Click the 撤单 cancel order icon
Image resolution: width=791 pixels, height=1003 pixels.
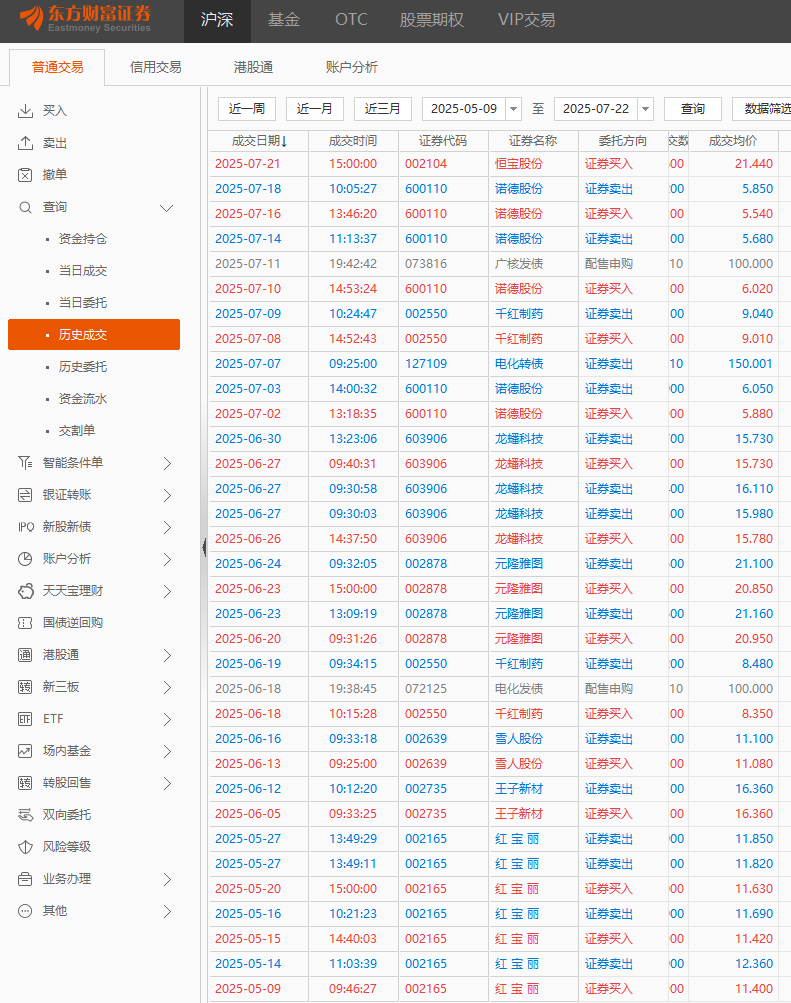point(25,175)
